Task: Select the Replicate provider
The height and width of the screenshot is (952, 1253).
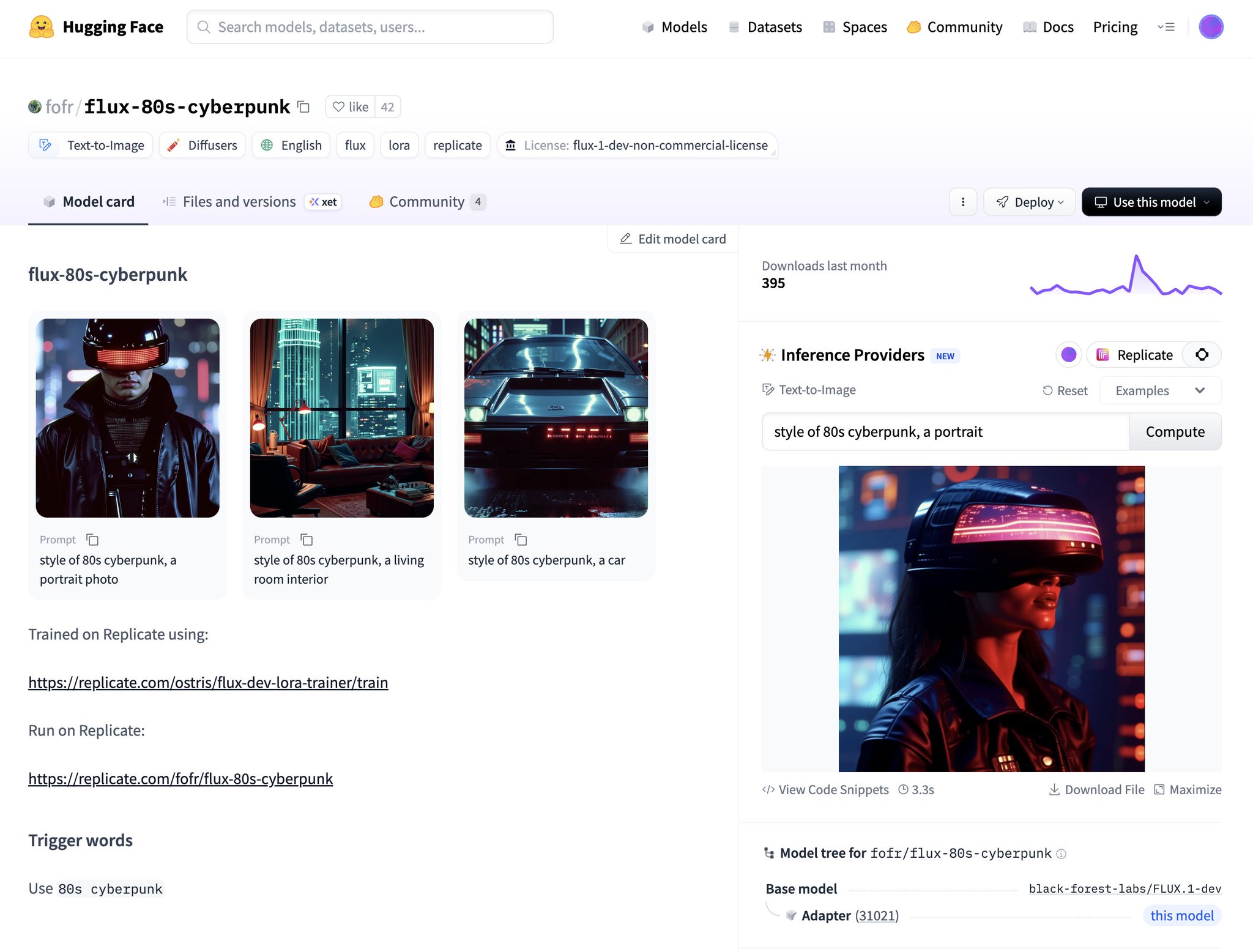Action: coord(1135,355)
